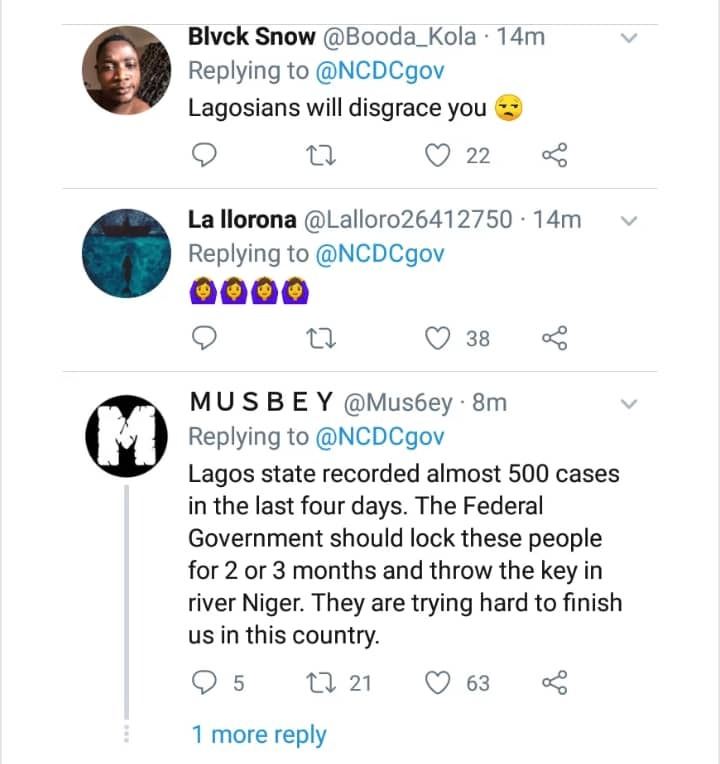Viewport: 720px width, 764px height.
Task: Open La llorona's profile avatar
Action: 126,253
